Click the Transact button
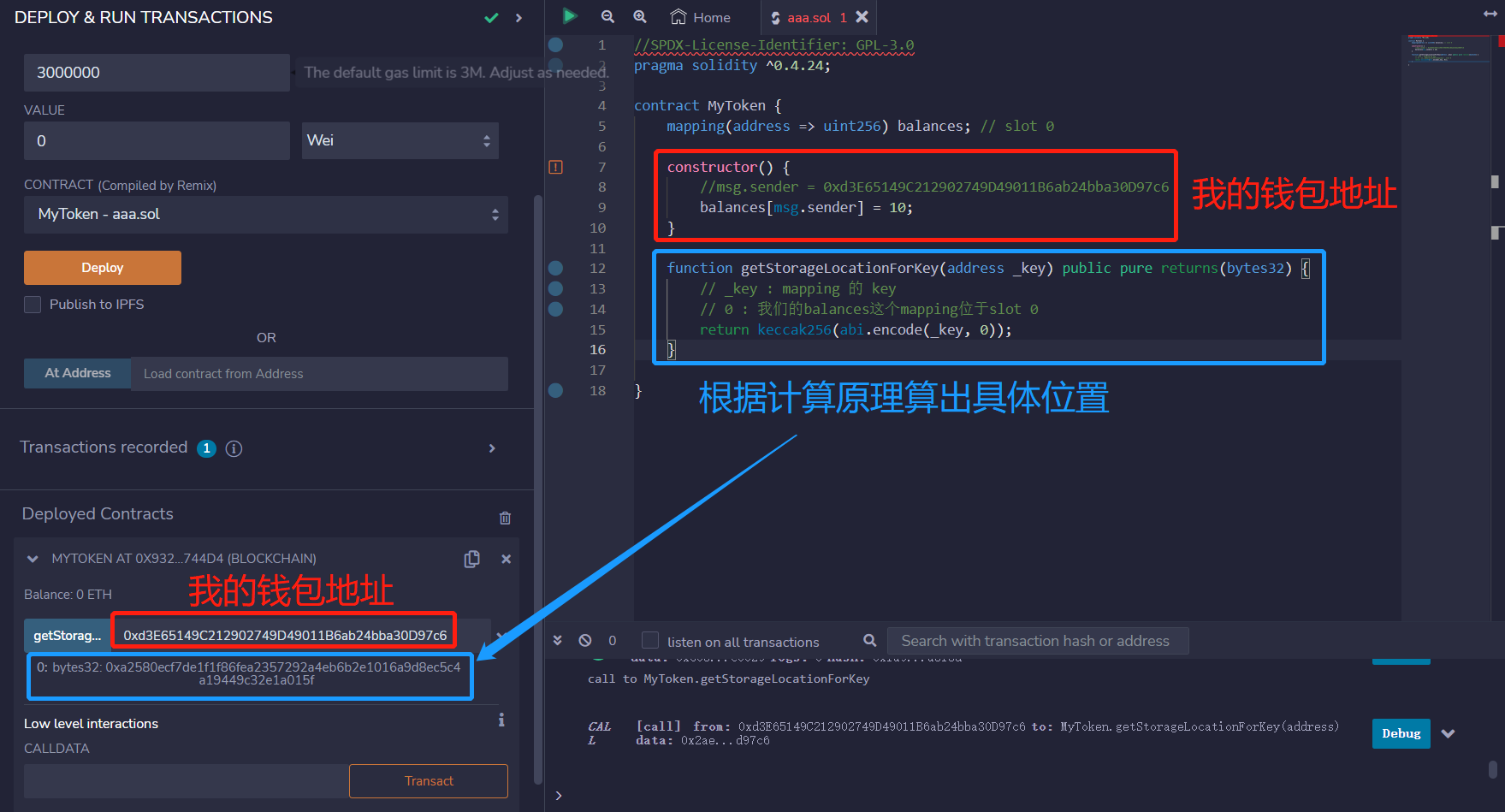This screenshot has width=1505, height=812. 429,781
